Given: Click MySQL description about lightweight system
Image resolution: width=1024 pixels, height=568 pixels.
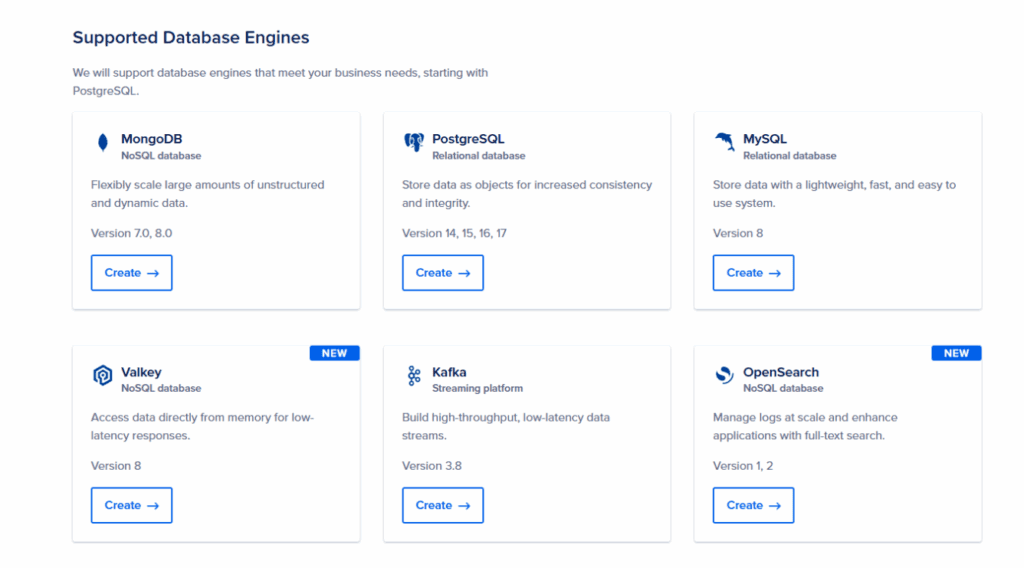Looking at the screenshot, I should pyautogui.click(x=834, y=194).
